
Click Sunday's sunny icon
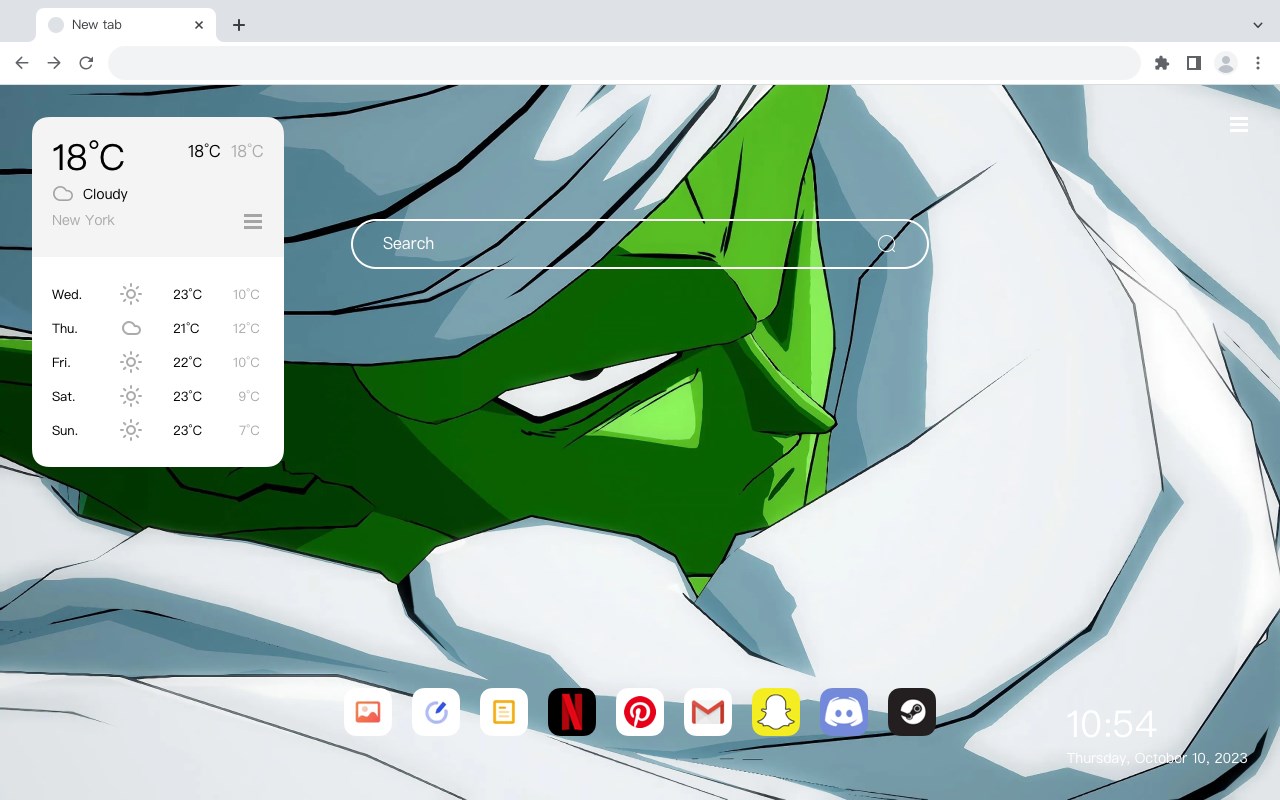tap(131, 430)
